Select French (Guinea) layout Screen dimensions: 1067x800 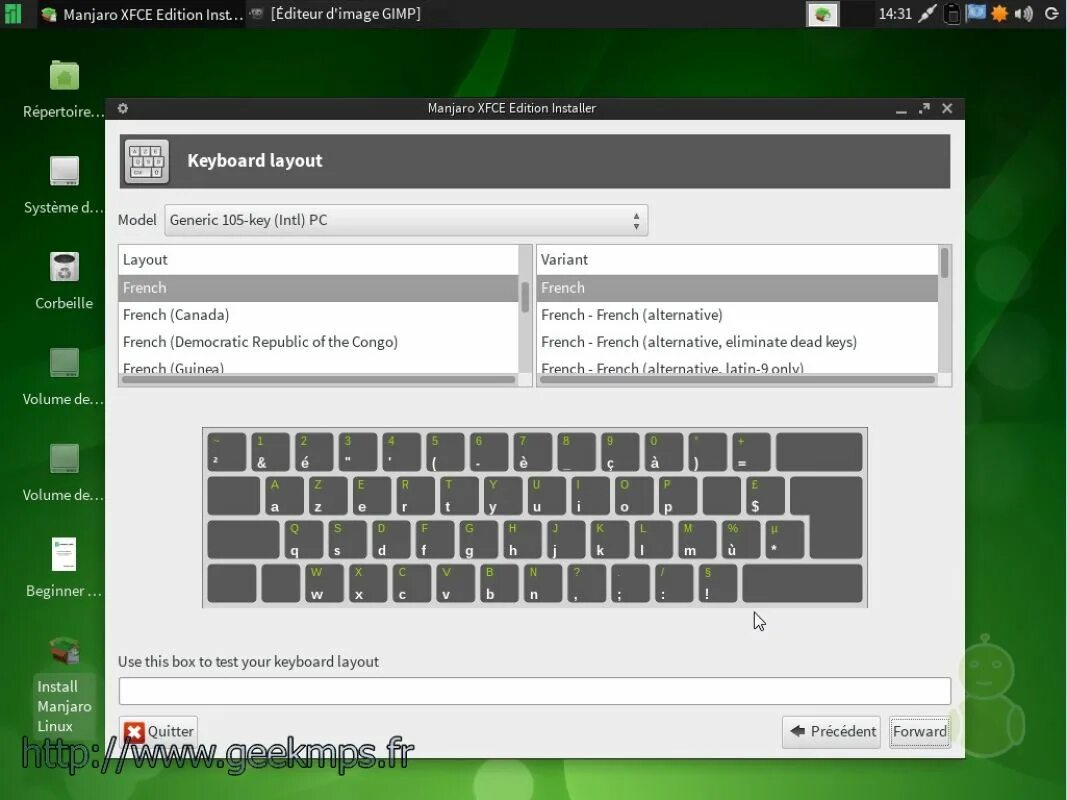(x=318, y=366)
